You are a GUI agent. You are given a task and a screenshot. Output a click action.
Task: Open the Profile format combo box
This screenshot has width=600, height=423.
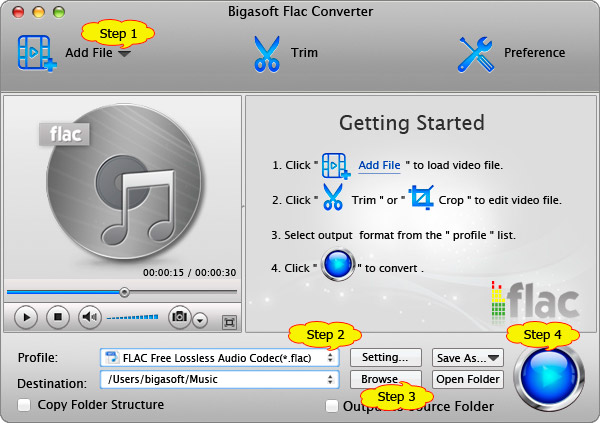[220, 358]
